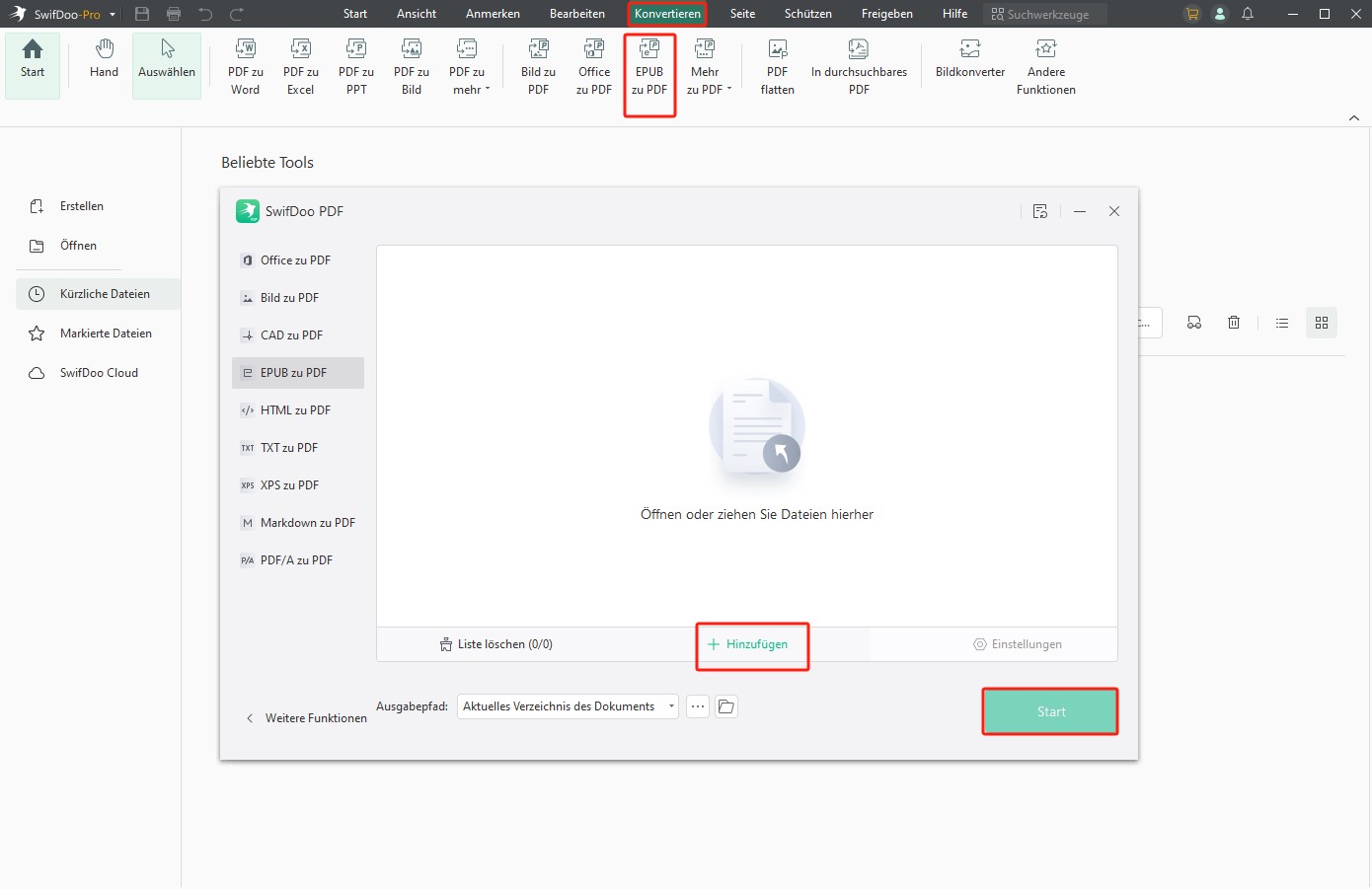Open the Ausgabepfad dropdown

568,706
